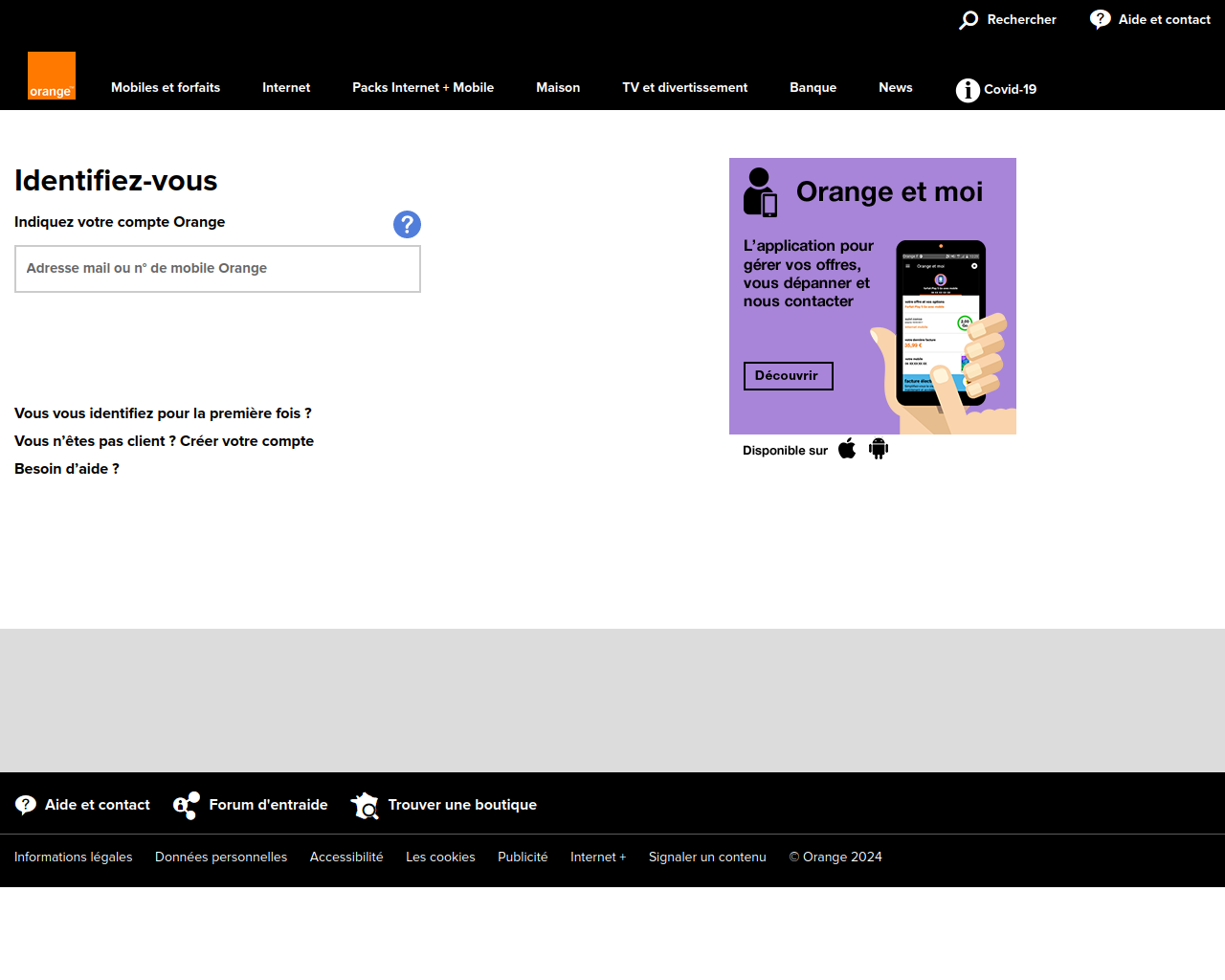
Task: Open the Apple App Store icon
Action: click(847, 449)
